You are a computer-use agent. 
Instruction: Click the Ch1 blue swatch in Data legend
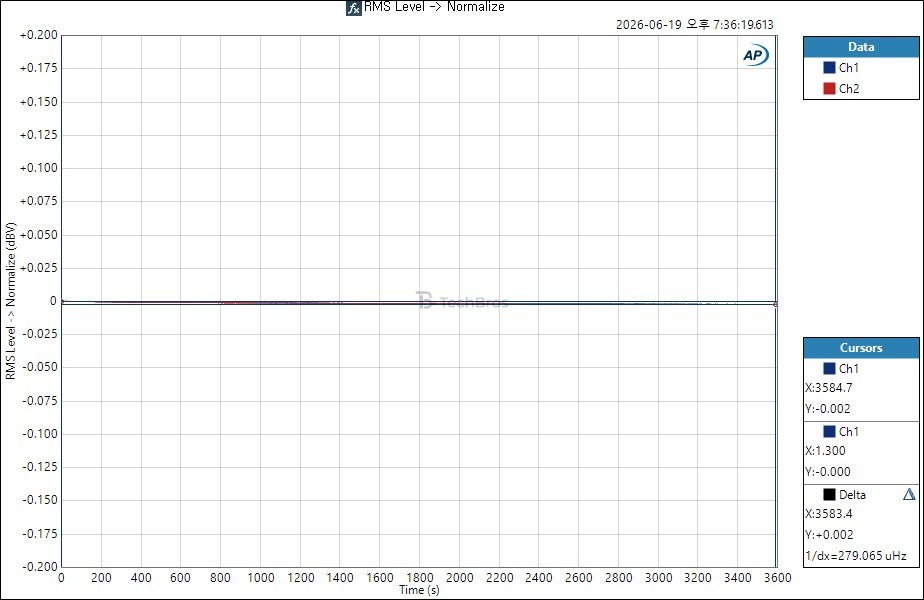(829, 68)
